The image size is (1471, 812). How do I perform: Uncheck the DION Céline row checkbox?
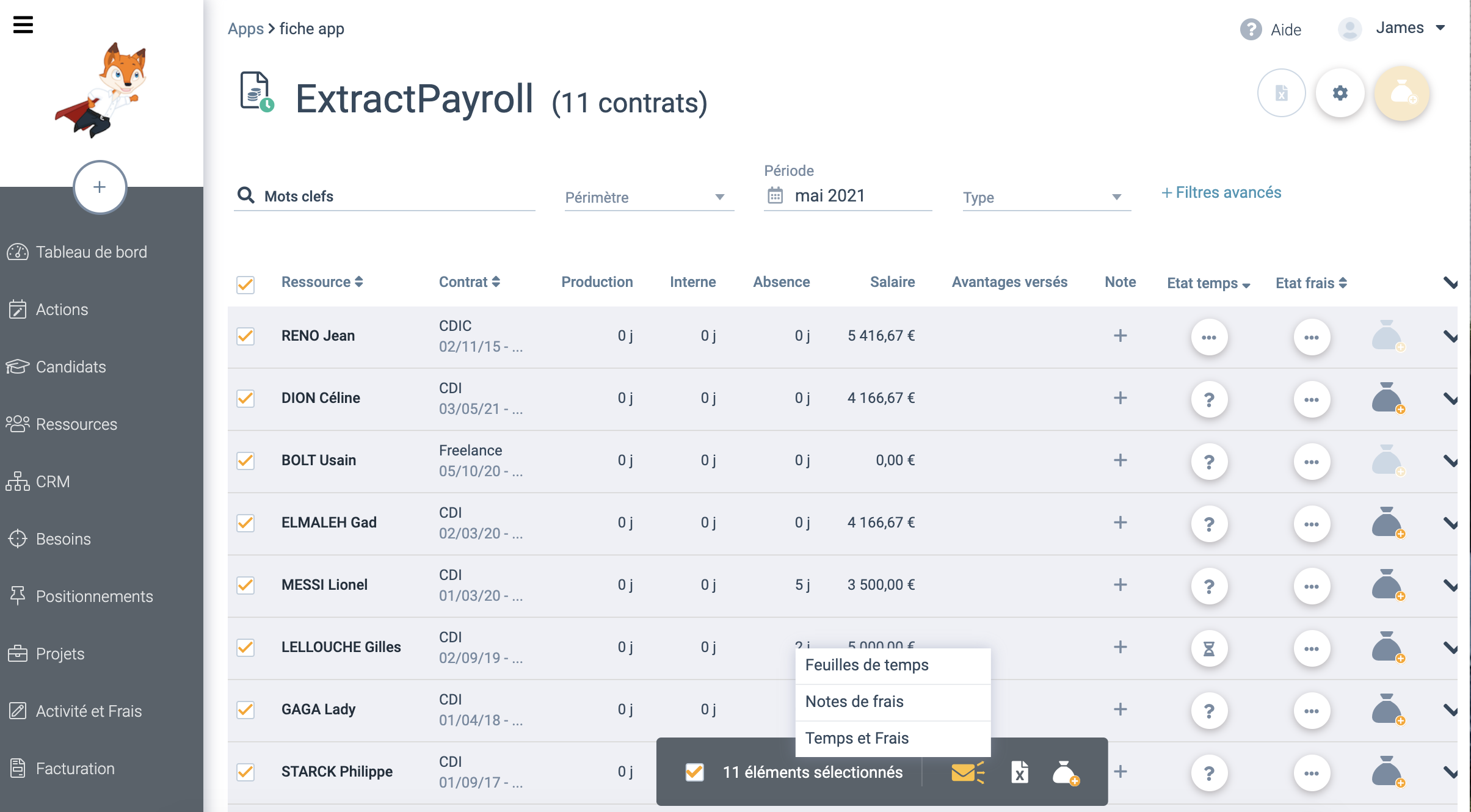[x=245, y=398]
